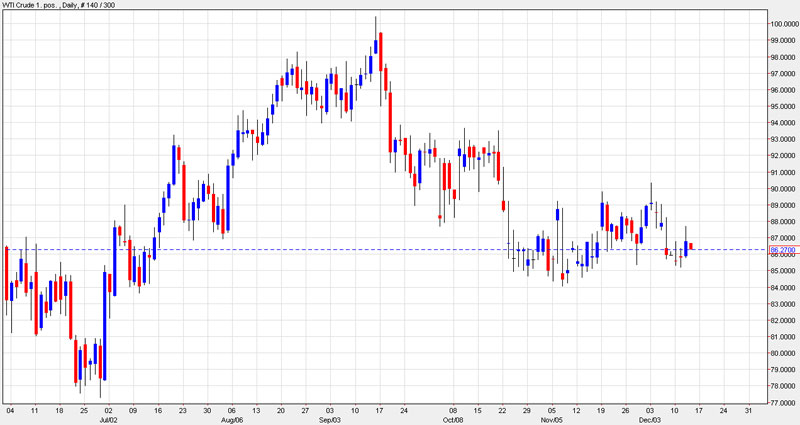Click the 20 date axis label
The image size is (800, 425).
pos(281,411)
